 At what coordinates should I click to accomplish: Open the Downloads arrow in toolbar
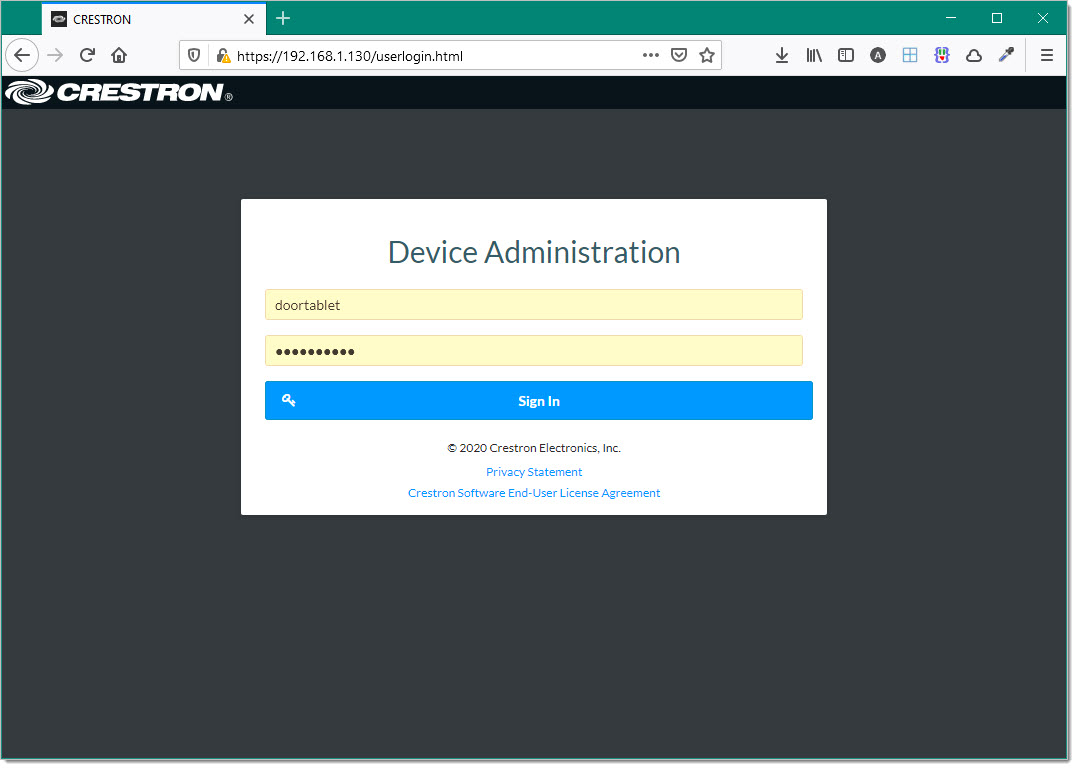(x=782, y=56)
